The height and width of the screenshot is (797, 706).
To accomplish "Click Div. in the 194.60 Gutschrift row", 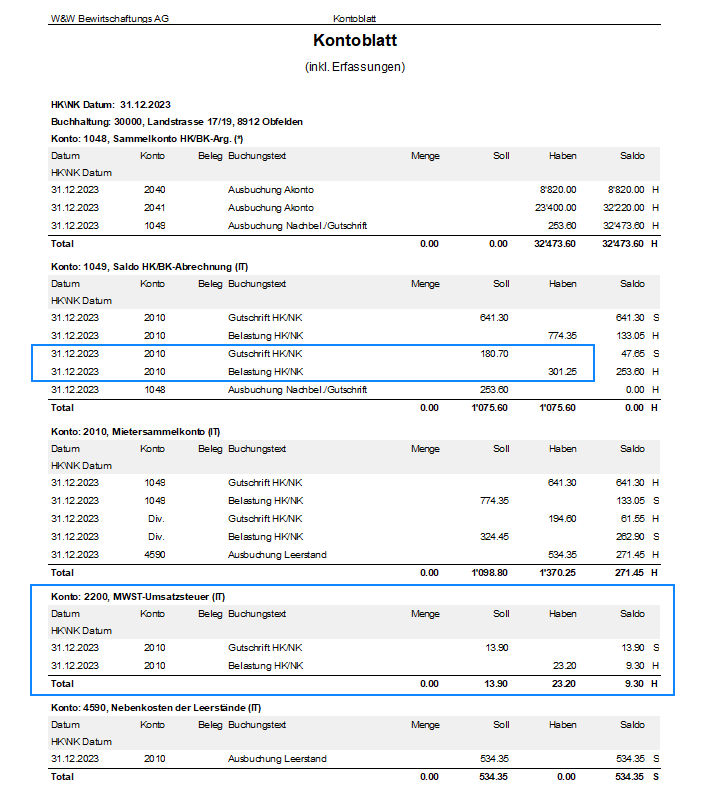I will pos(156,519).
